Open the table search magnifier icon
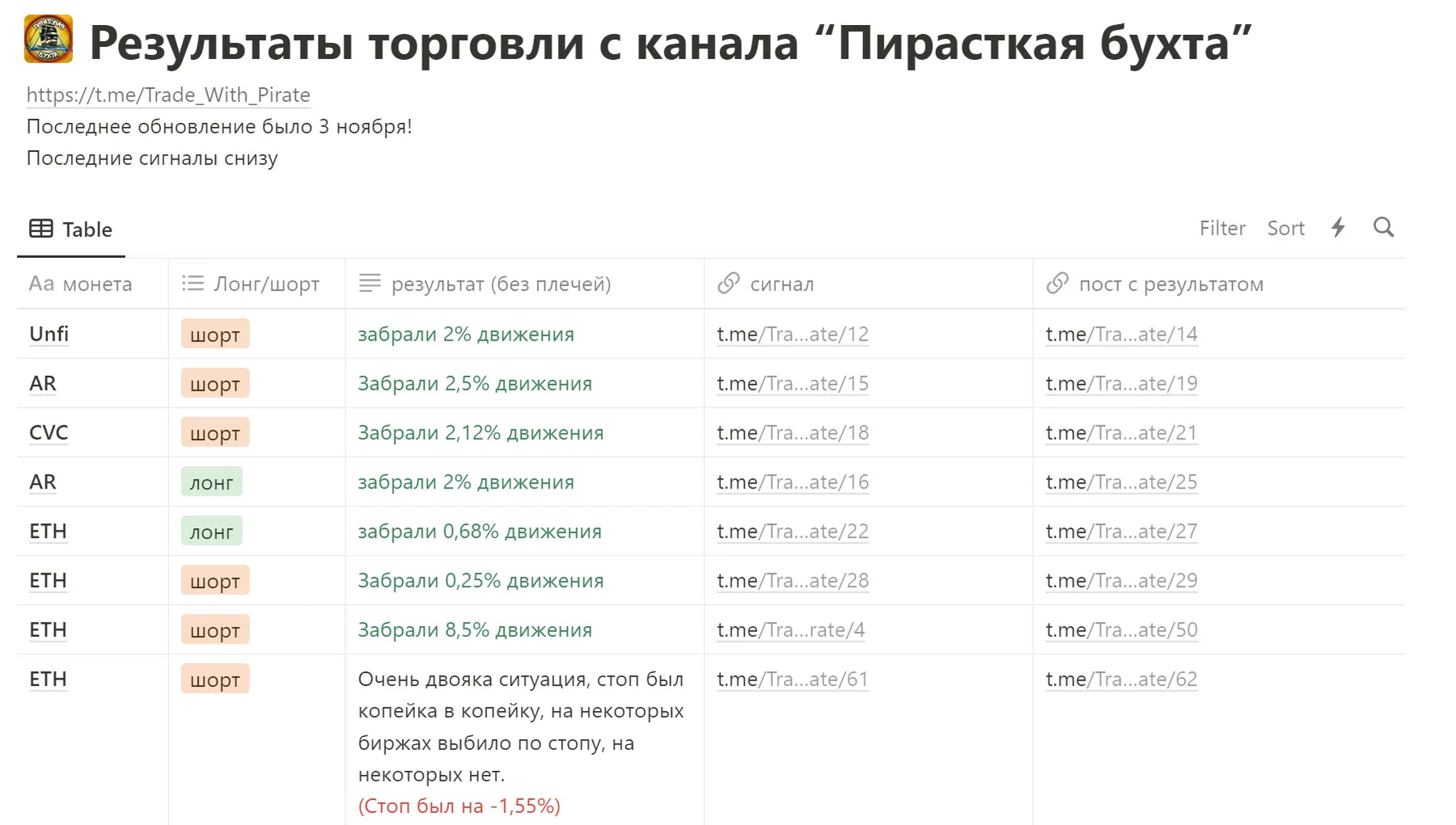The height and width of the screenshot is (825, 1456). [x=1383, y=227]
